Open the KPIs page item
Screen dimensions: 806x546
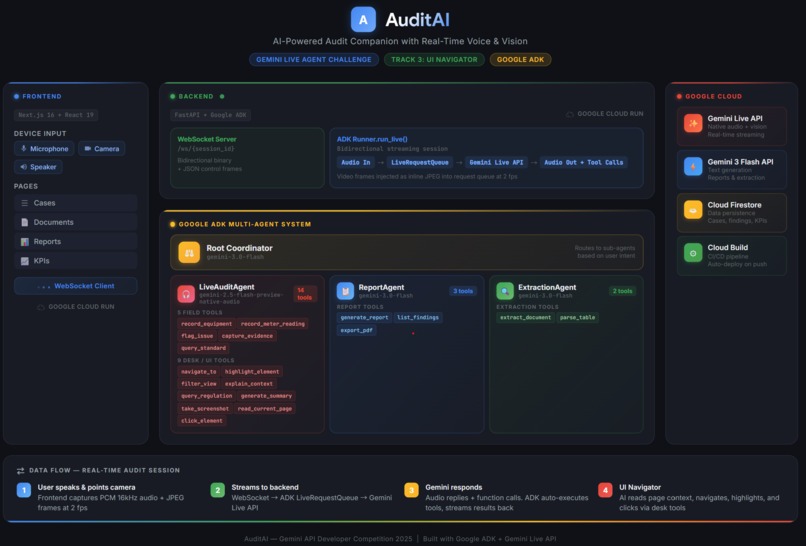76,261
